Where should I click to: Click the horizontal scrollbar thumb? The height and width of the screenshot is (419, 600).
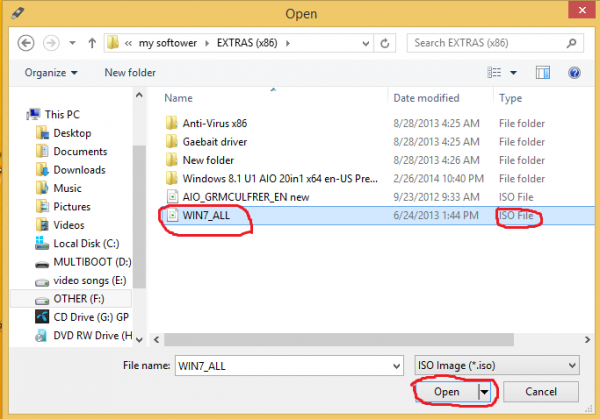339,339
